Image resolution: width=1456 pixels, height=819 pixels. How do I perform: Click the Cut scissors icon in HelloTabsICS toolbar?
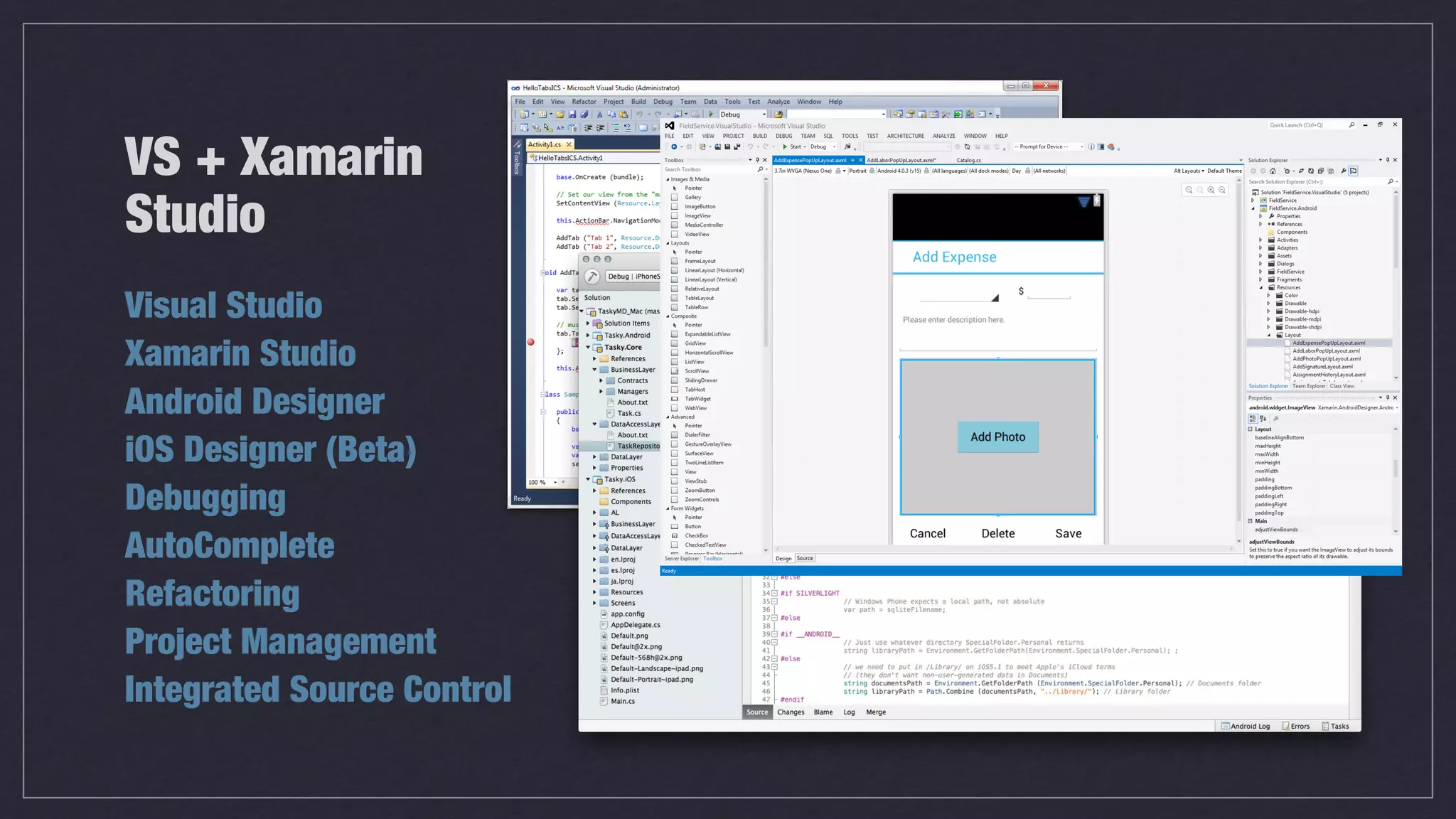pos(599,114)
